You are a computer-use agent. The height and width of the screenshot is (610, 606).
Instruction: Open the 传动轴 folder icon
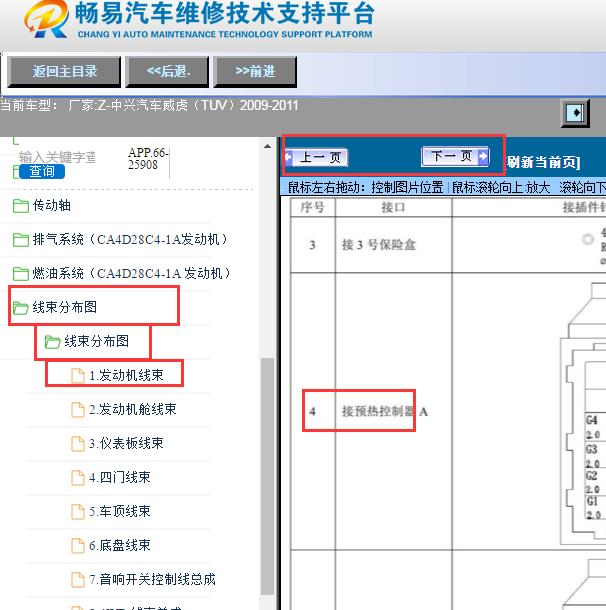point(21,206)
